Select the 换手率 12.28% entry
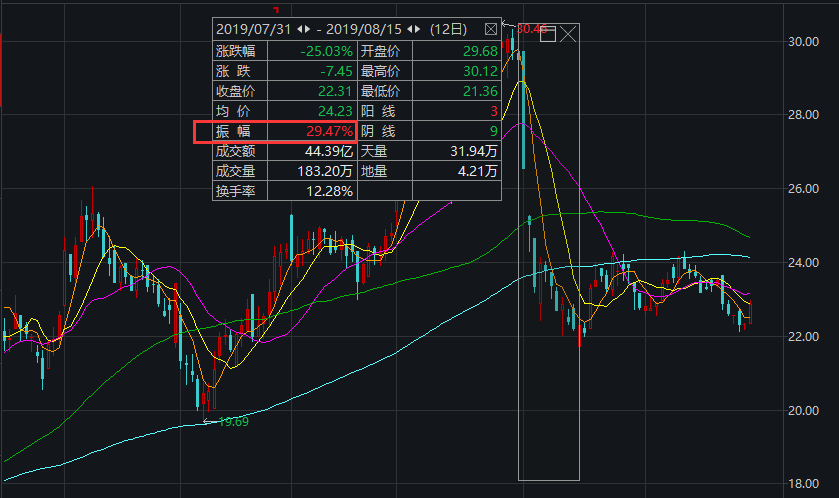839x498 pixels. (x=326, y=191)
